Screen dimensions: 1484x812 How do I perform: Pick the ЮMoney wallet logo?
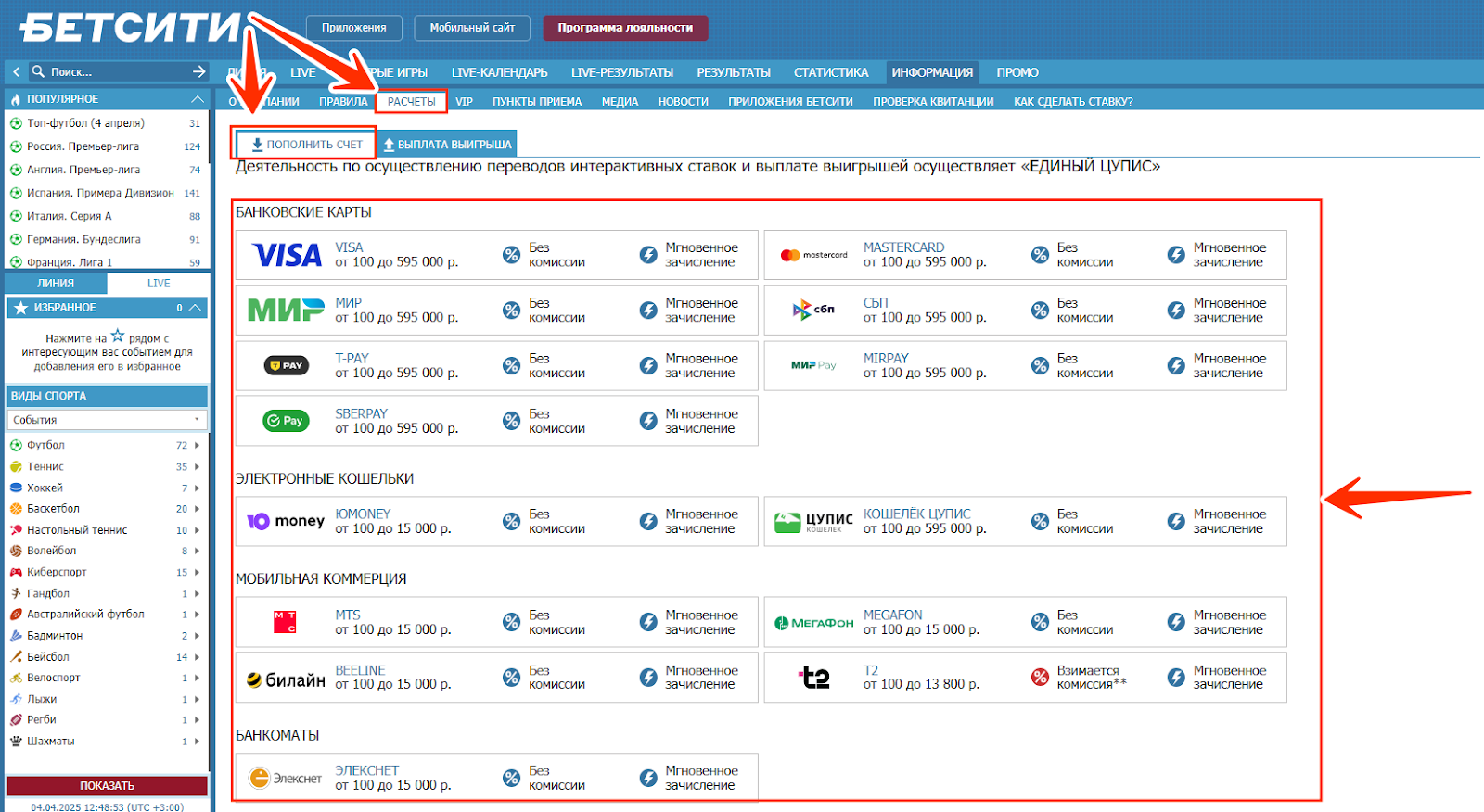286,521
